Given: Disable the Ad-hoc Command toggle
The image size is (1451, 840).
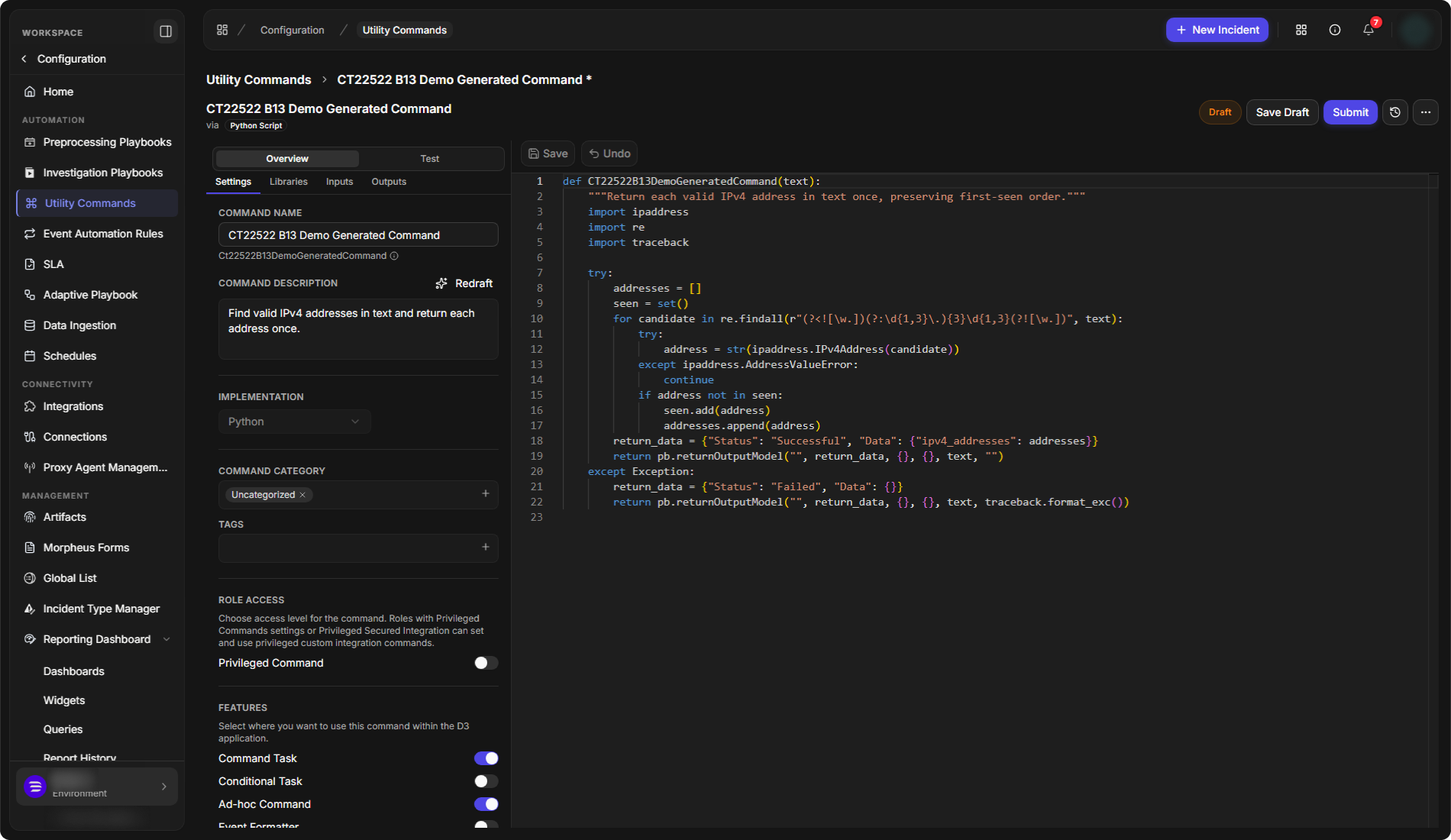Looking at the screenshot, I should coord(486,804).
